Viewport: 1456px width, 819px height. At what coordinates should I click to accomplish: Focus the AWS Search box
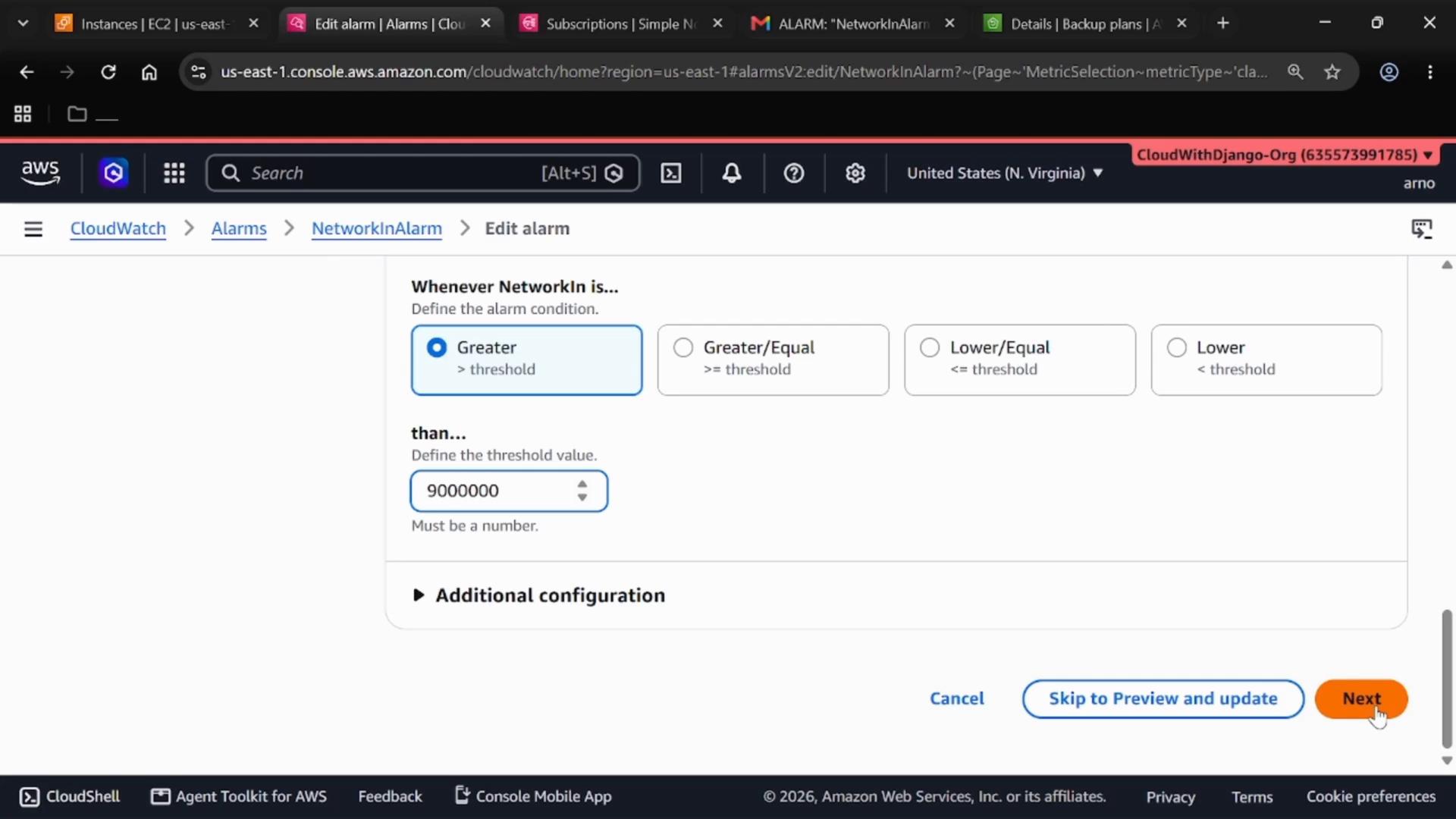[x=423, y=173]
